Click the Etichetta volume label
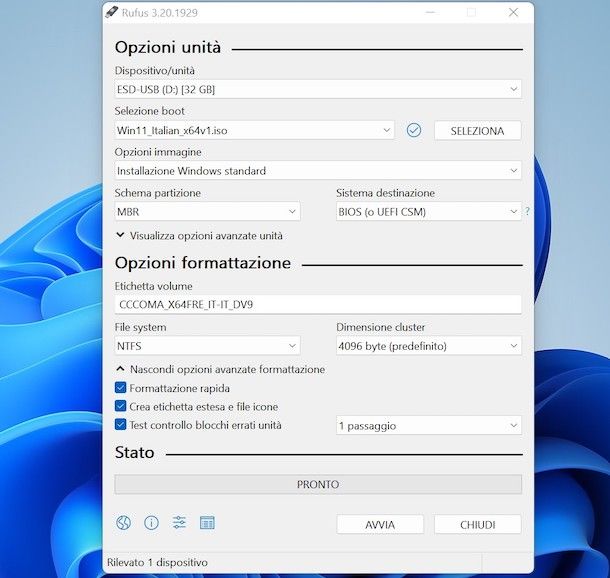 154,286
